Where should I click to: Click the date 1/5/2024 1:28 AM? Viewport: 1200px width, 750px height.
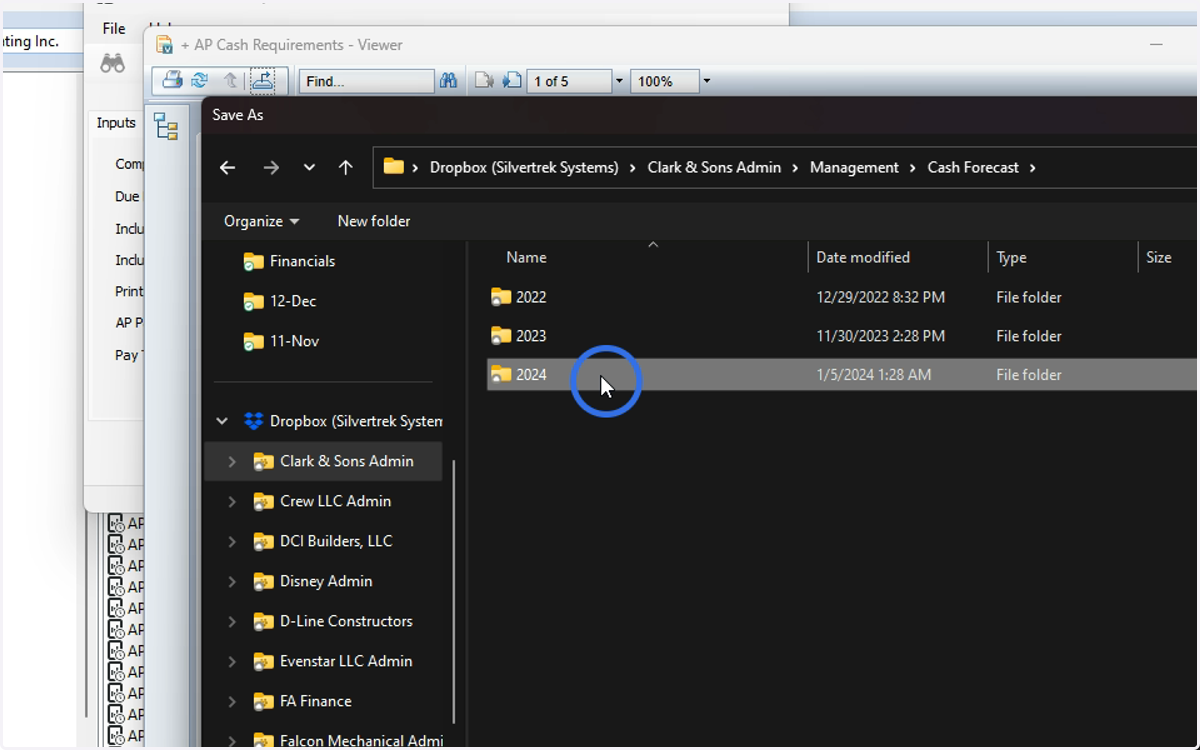click(x=873, y=375)
